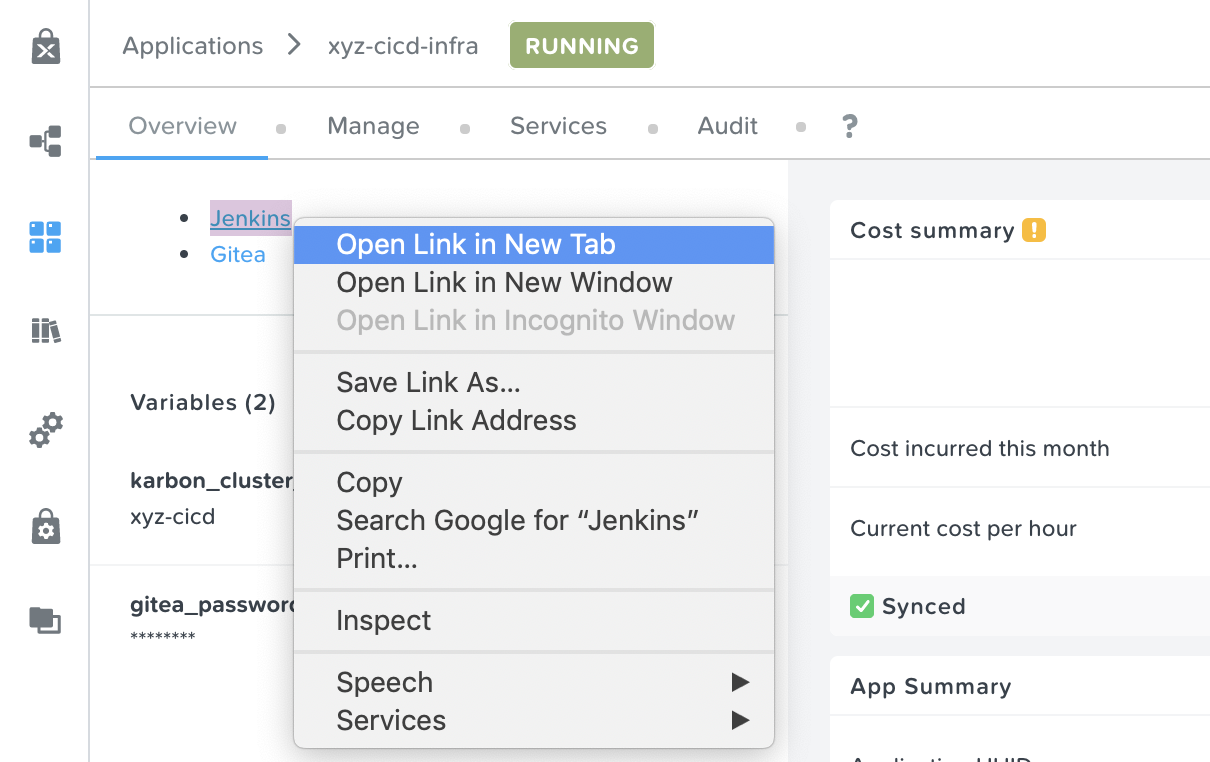1210x762 pixels.
Task: Select the applications grid icon in sidebar
Action: pos(45,237)
